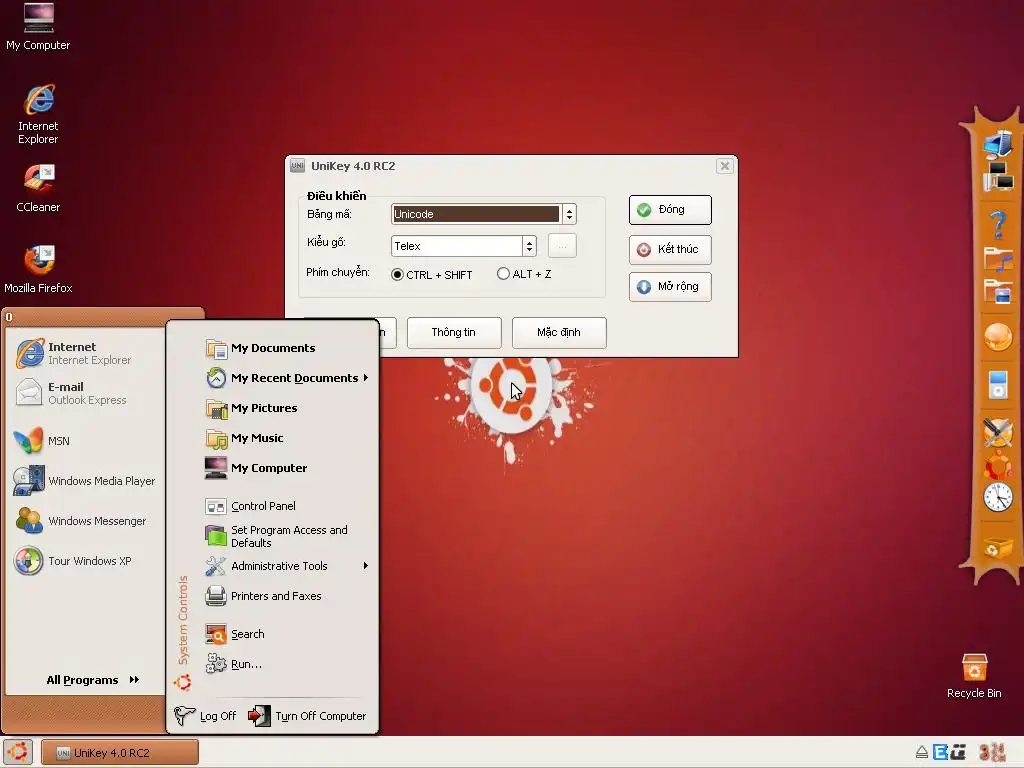The width and height of the screenshot is (1024, 768).
Task: Expand Administrative Tools submenu
Action: 286,566
